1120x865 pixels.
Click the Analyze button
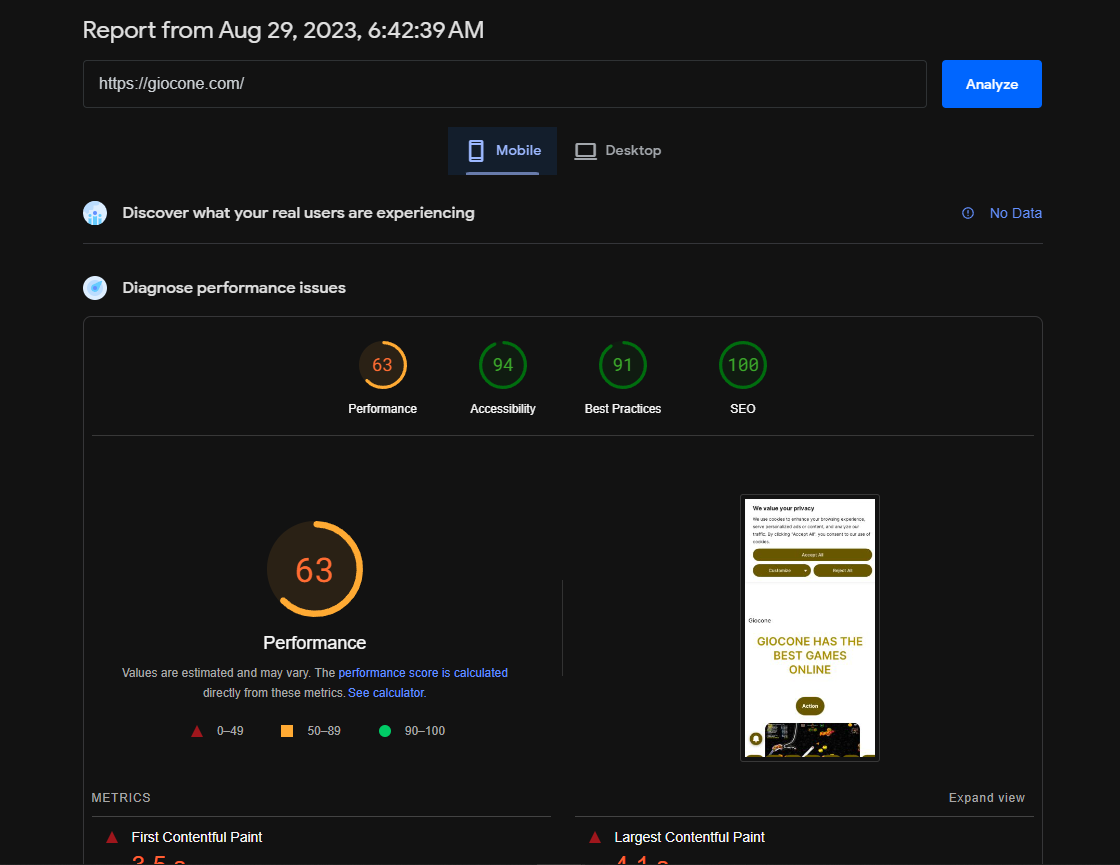(991, 84)
